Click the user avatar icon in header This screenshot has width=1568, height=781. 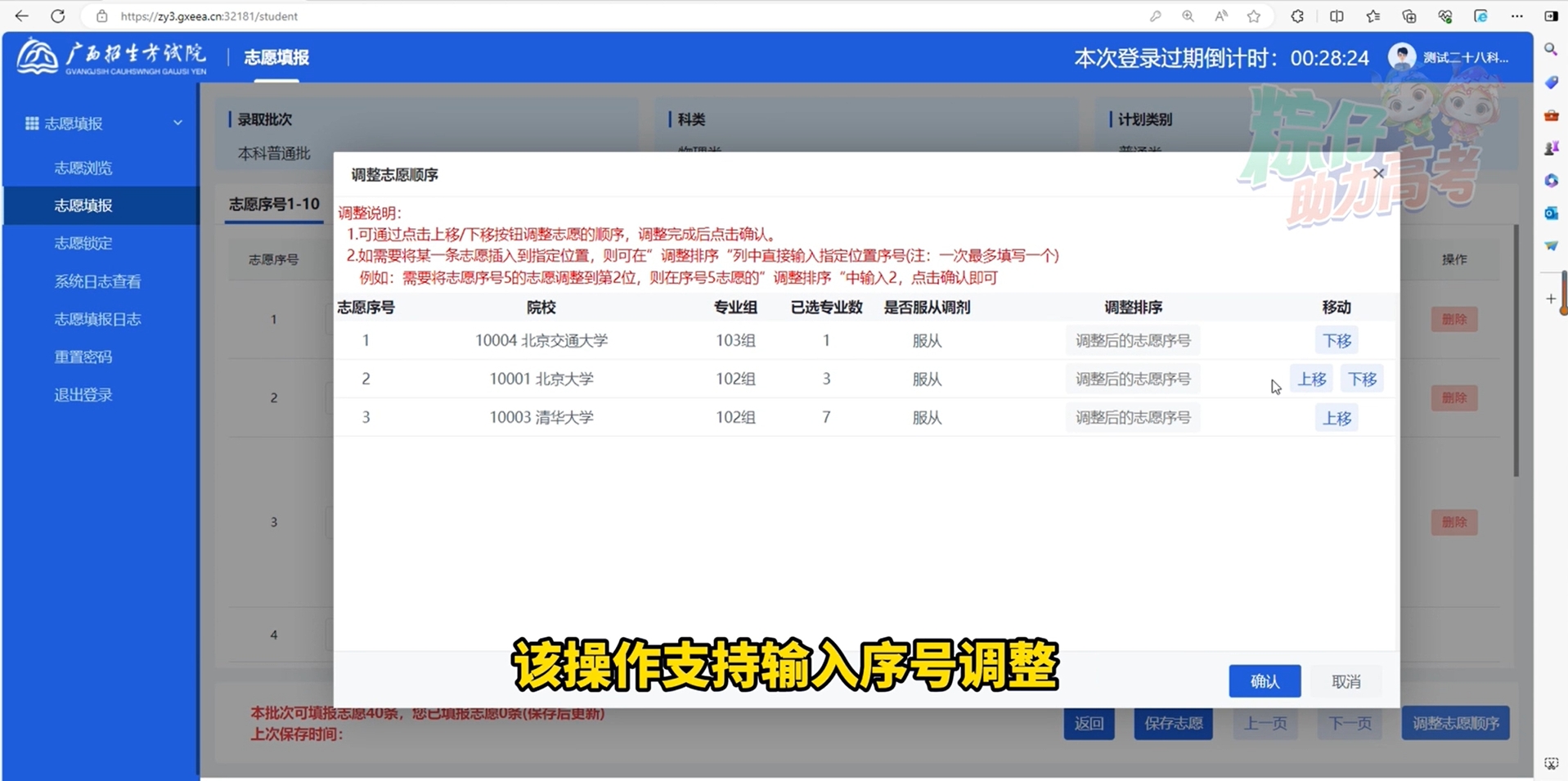(x=1402, y=57)
